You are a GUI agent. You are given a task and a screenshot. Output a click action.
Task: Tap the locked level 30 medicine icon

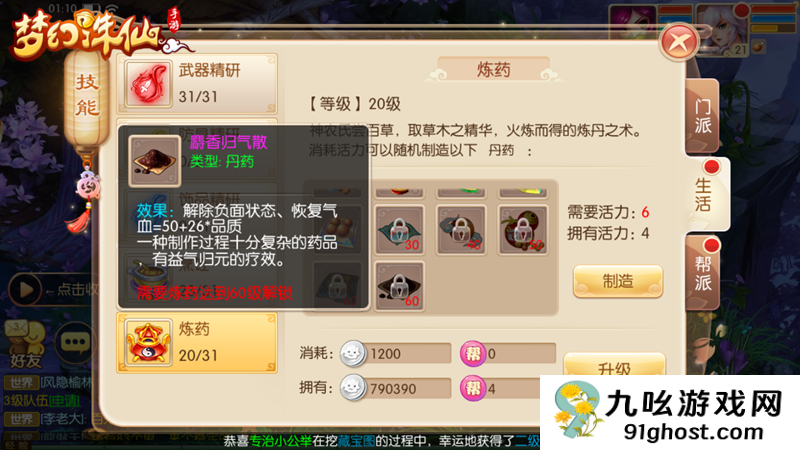399,230
